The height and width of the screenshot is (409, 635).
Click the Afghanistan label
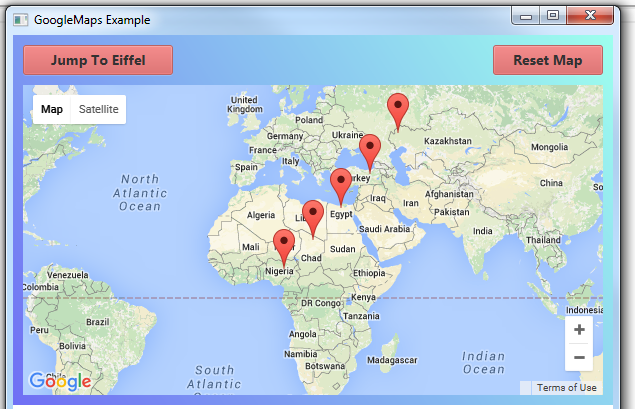(449, 194)
